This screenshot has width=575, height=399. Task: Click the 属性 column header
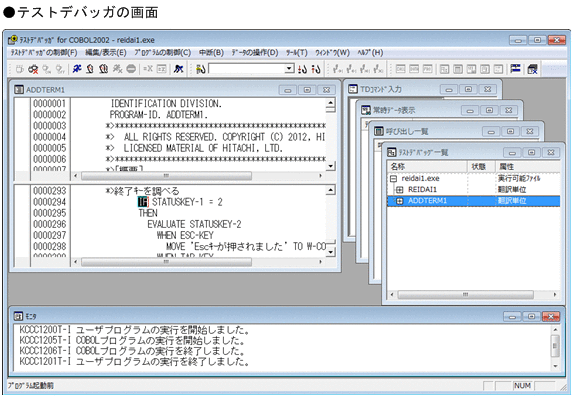point(528,166)
